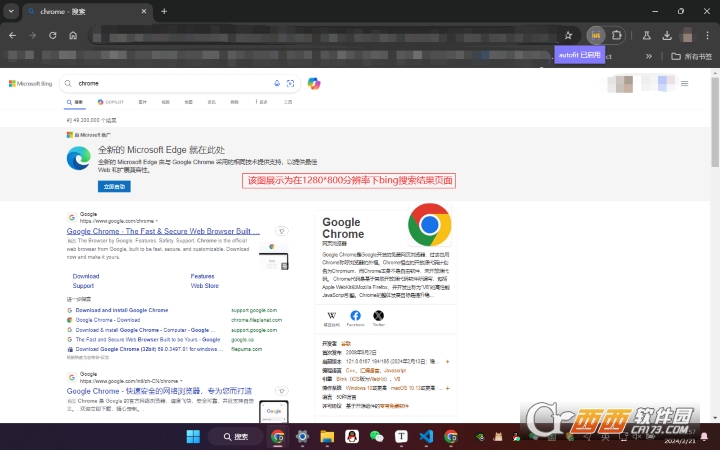Open Visual Studio Code from taskbar
The height and width of the screenshot is (450, 720).
pos(426,436)
